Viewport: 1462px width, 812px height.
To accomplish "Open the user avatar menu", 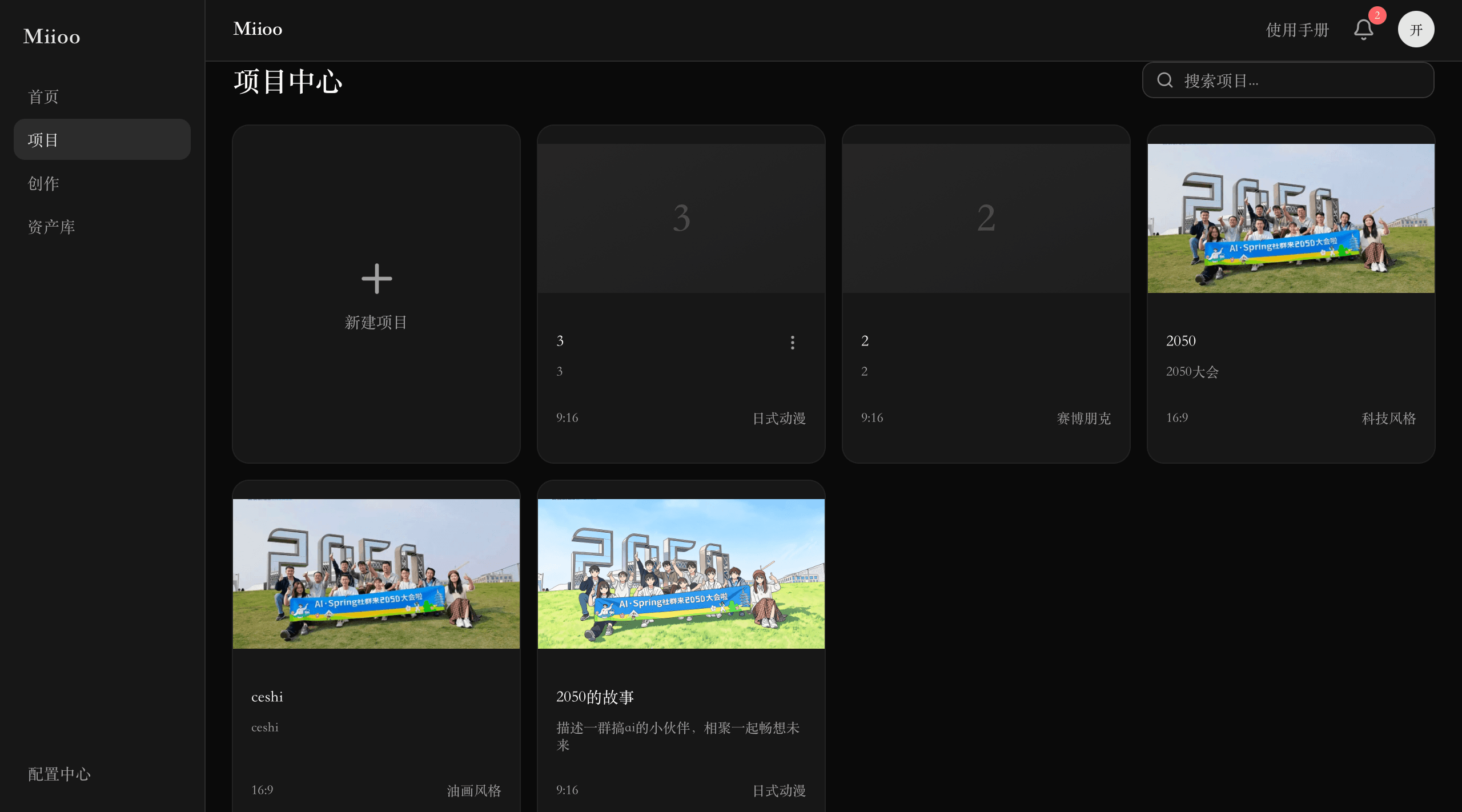I will point(1416,30).
